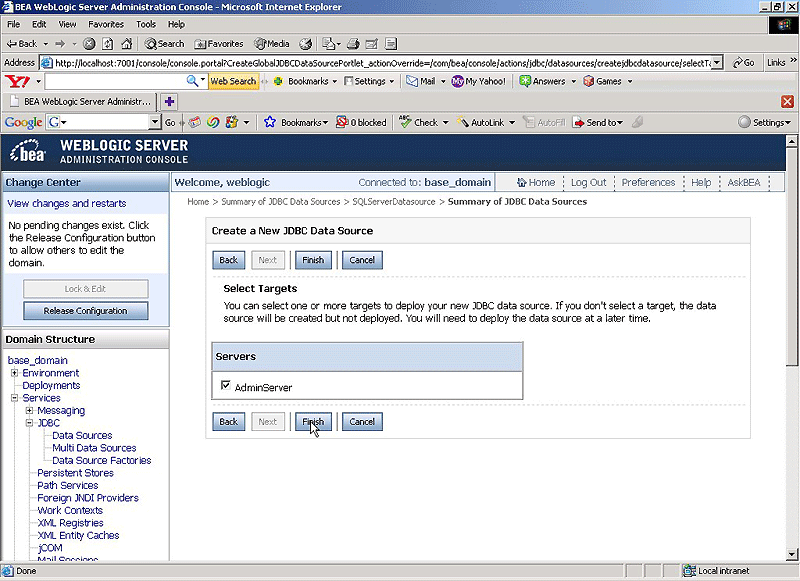Viewport: 800px width, 581px height.
Task: Open the History icon in IE toolbar
Action: (x=306, y=44)
